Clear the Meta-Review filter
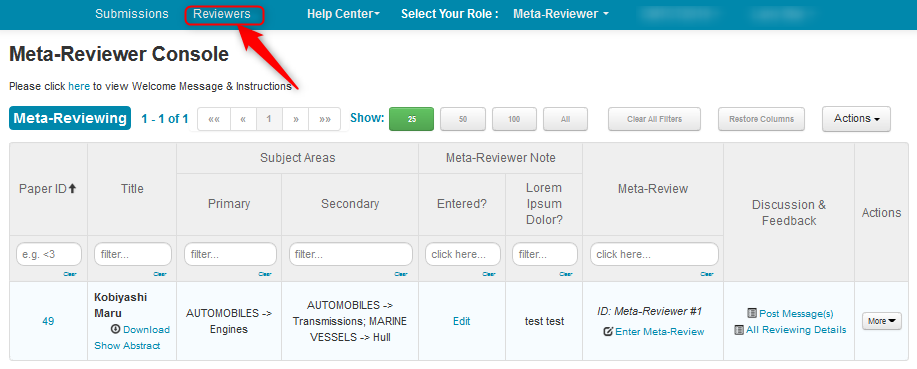The image size is (917, 369). [x=707, y=274]
